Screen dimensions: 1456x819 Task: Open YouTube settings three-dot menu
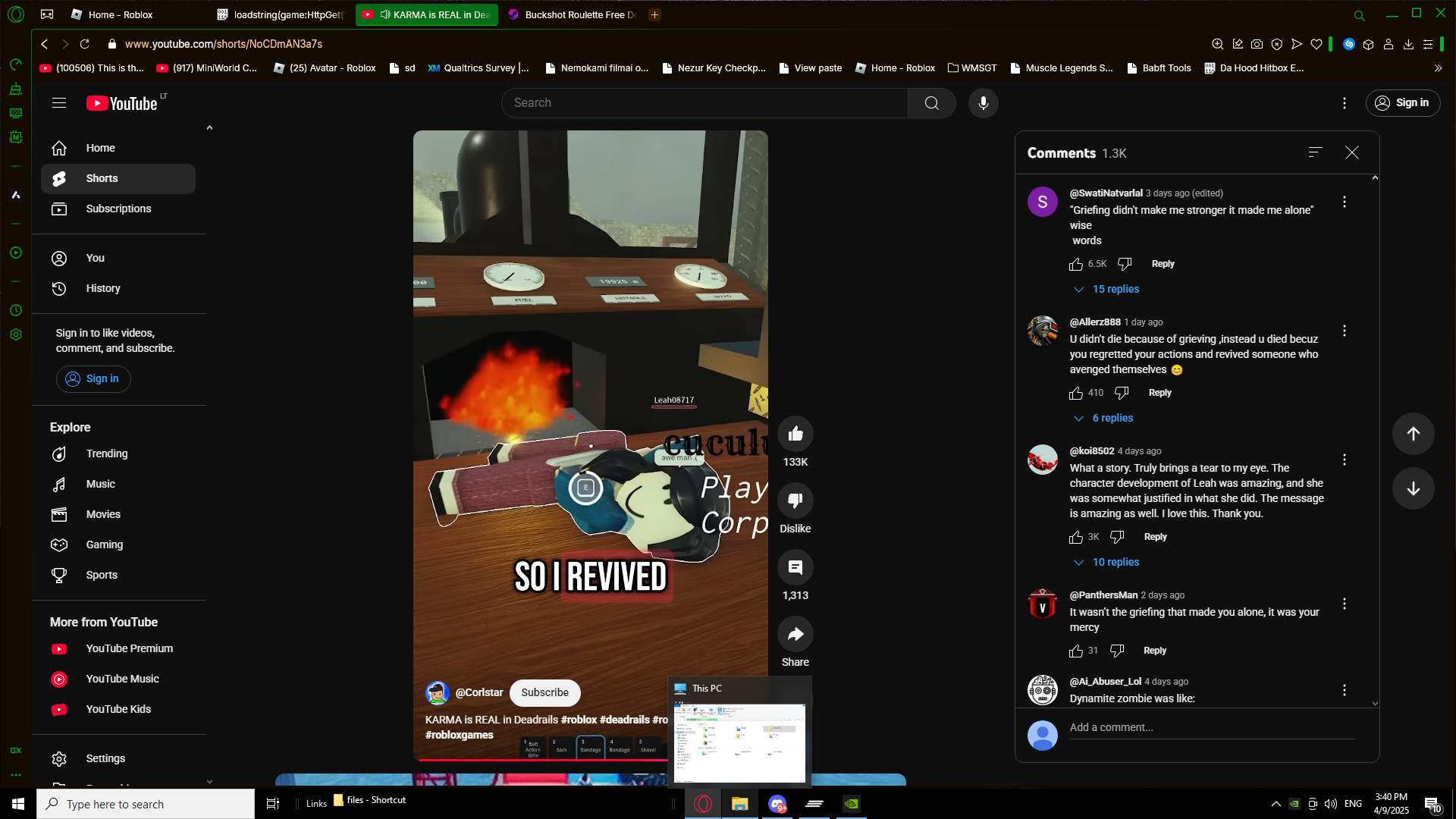click(x=1344, y=103)
